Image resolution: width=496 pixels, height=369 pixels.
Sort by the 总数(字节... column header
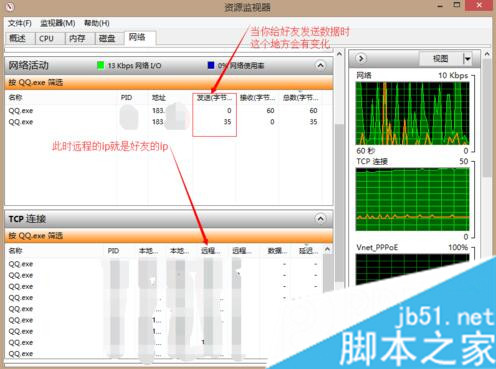click(300, 98)
